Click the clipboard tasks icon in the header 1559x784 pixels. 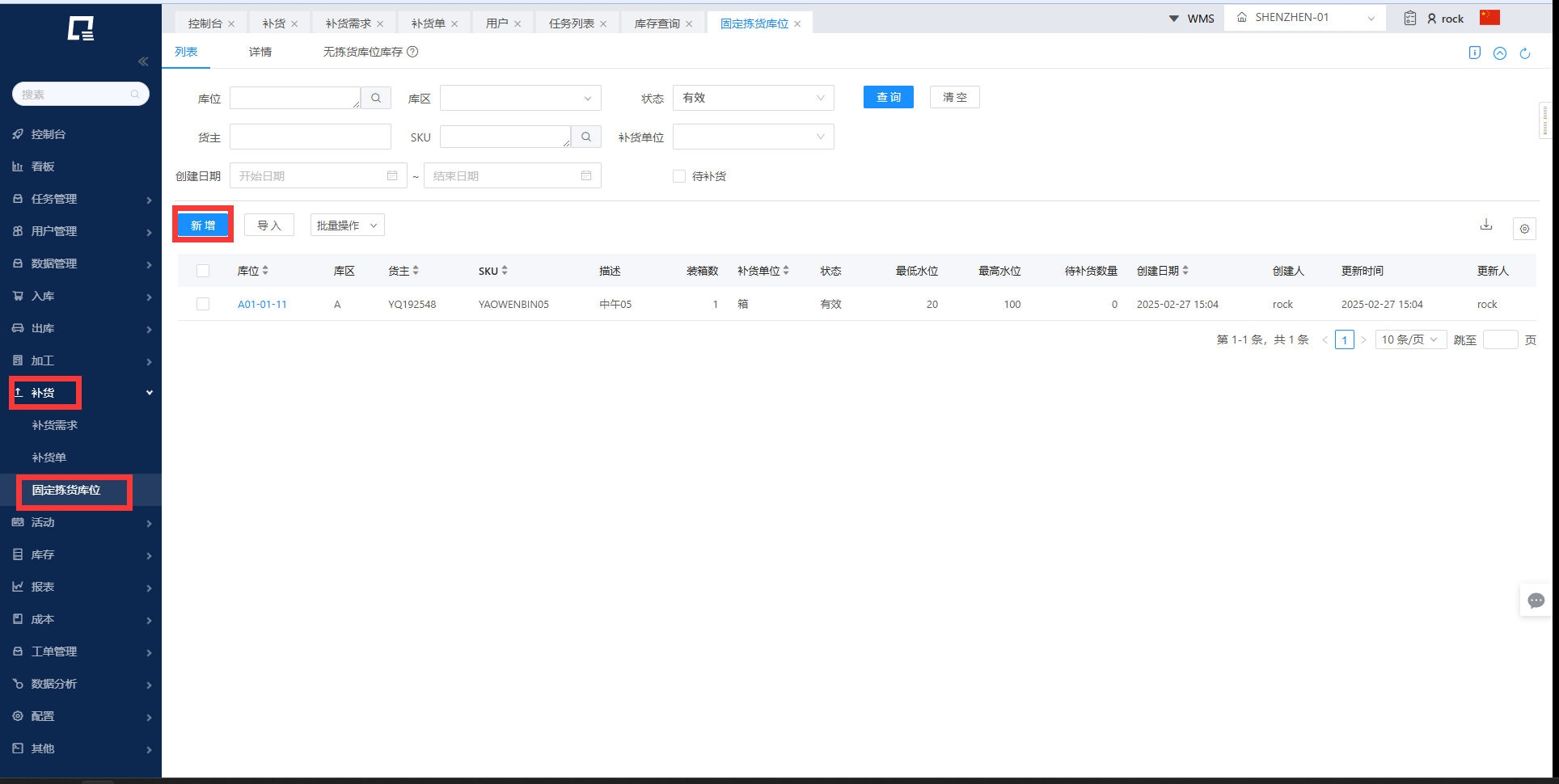[1410, 18]
